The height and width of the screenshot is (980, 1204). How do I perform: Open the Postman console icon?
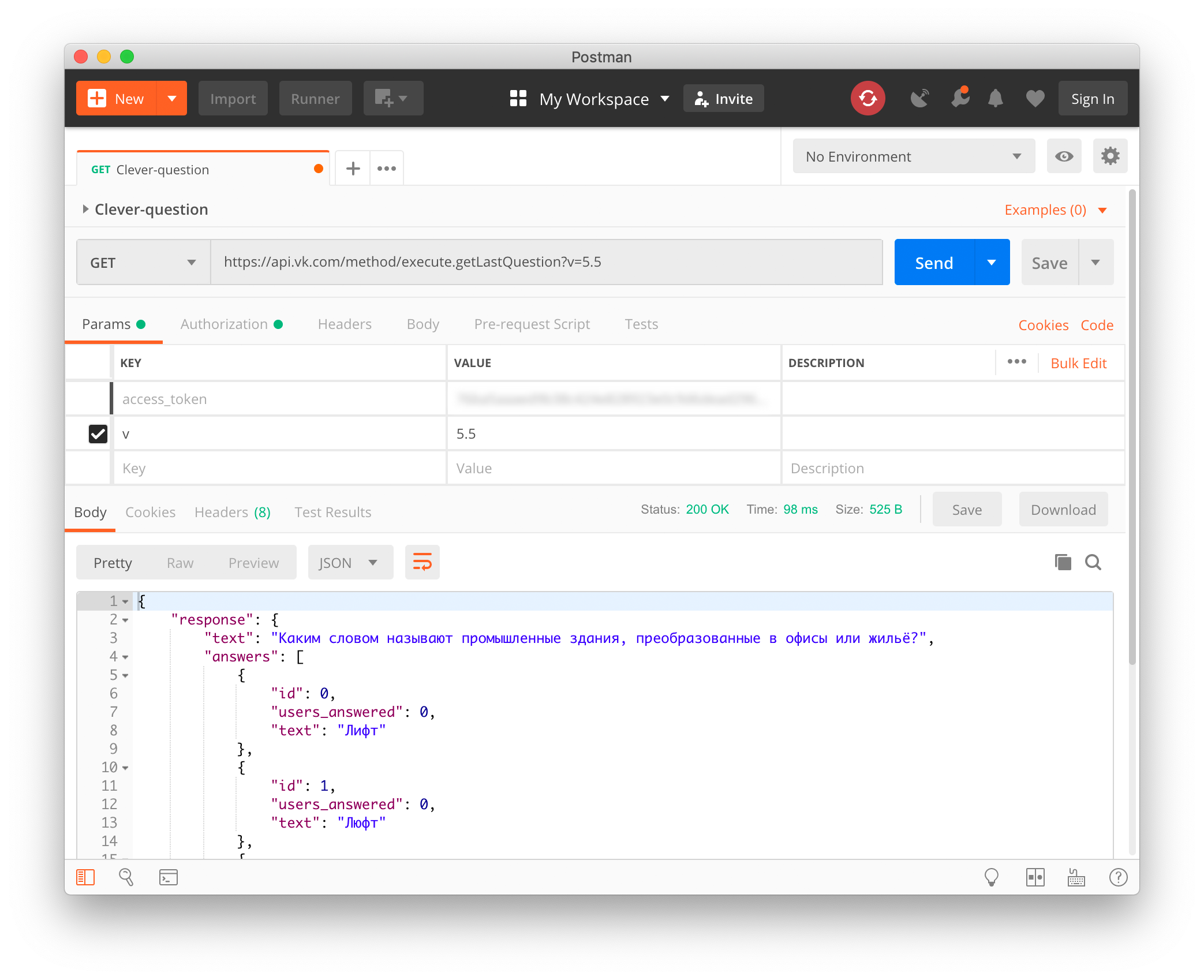point(168,877)
